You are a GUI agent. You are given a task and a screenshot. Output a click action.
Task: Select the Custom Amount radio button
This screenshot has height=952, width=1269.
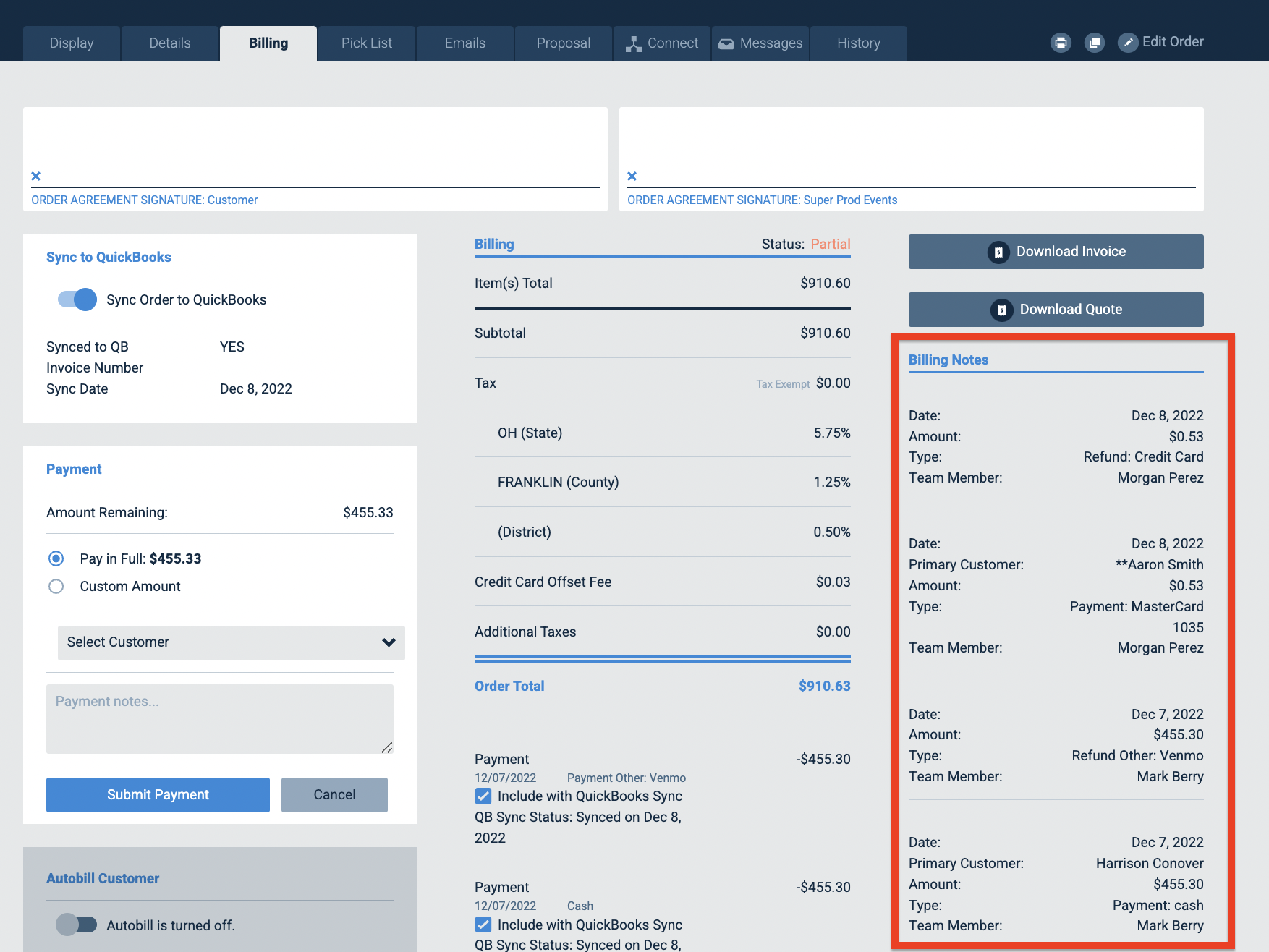(x=56, y=586)
